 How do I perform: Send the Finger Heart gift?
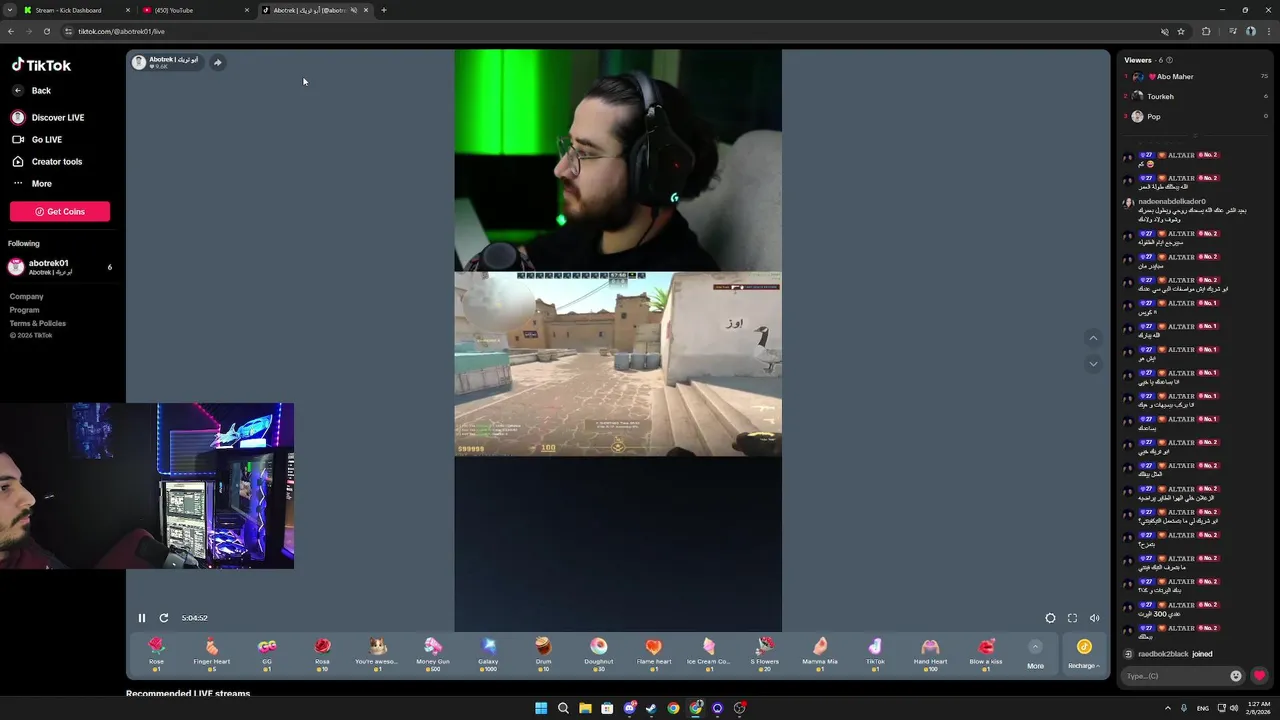click(x=211, y=653)
